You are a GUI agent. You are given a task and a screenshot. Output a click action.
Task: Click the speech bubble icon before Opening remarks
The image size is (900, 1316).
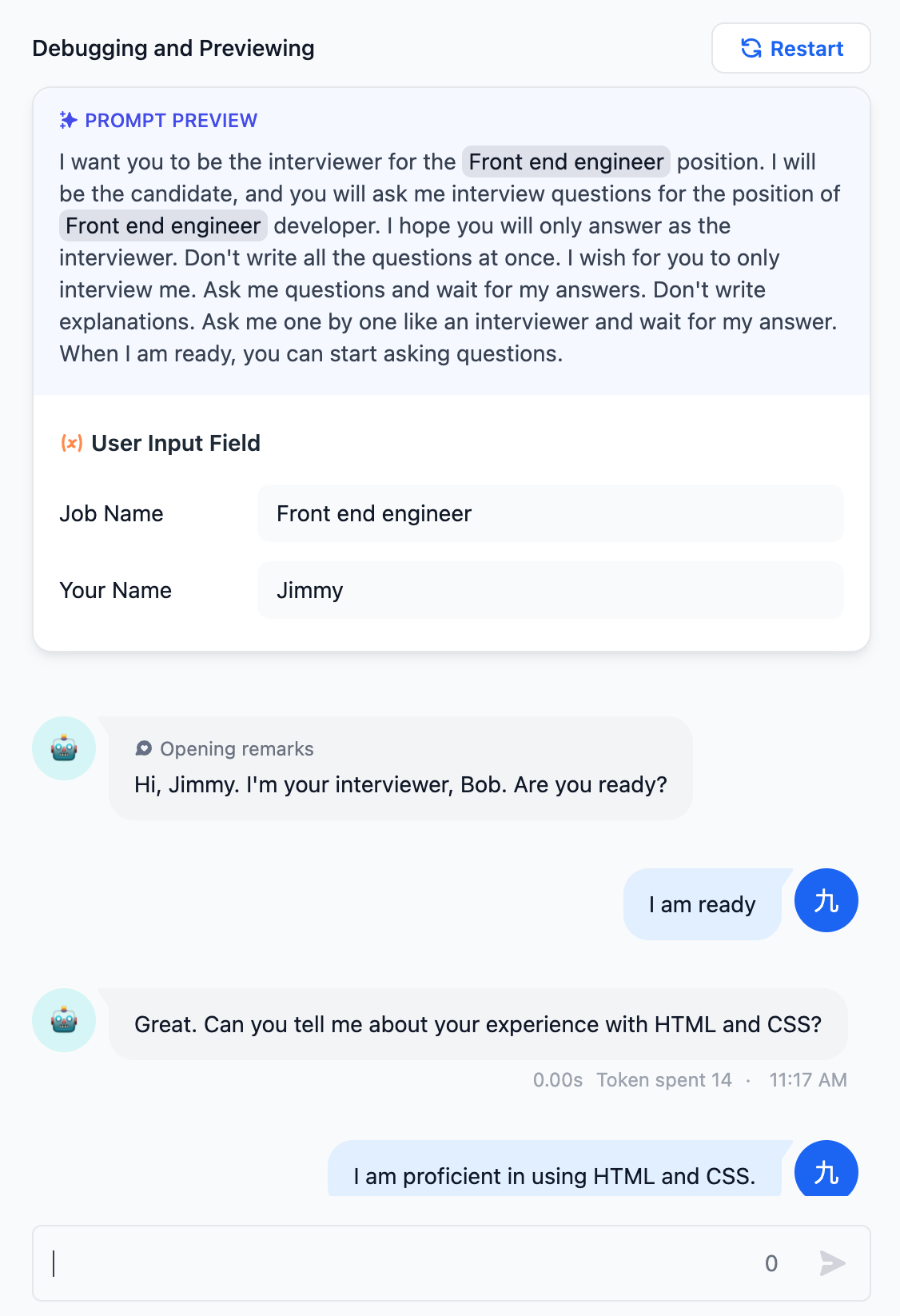pos(144,748)
